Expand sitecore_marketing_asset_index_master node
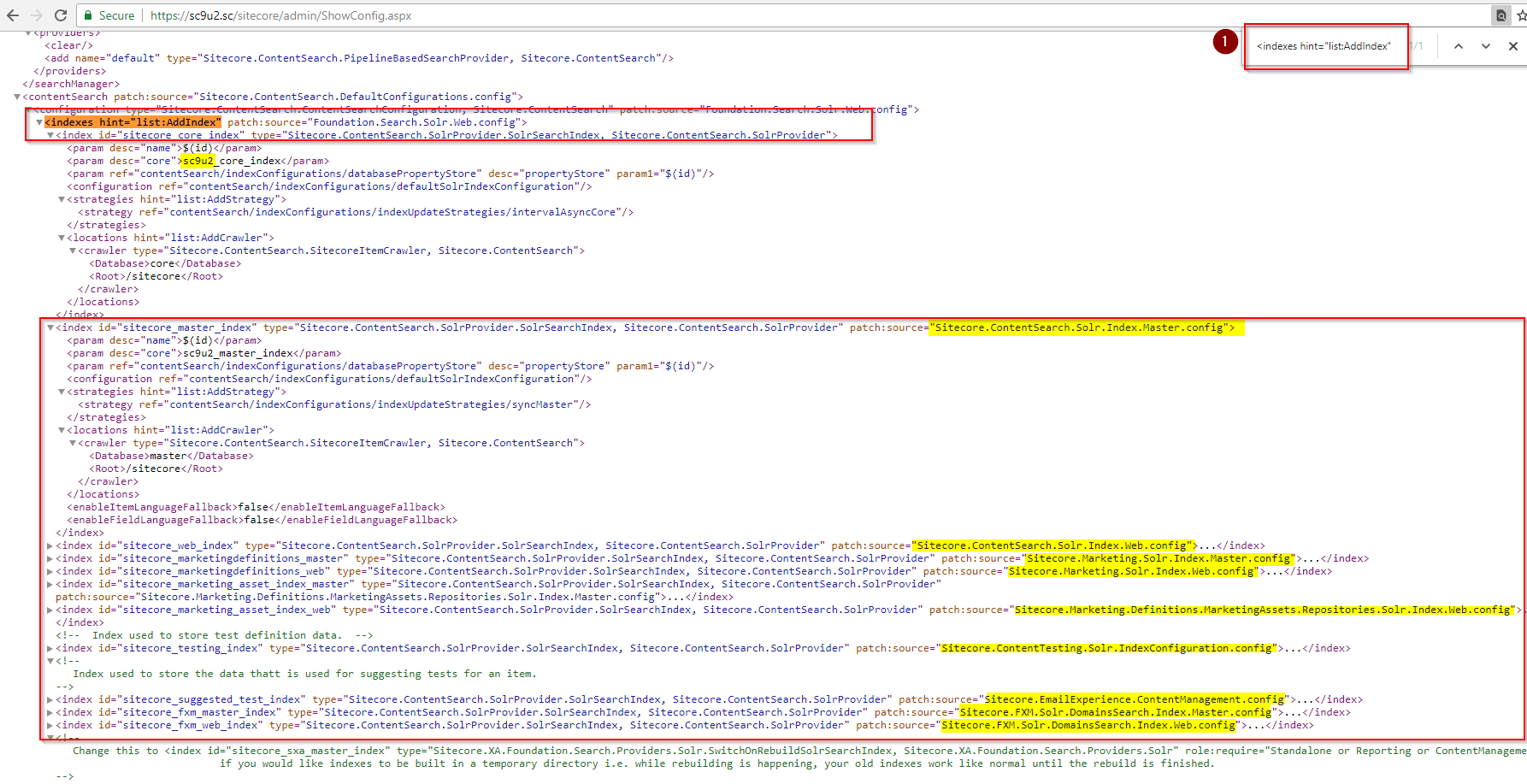1527x784 pixels. tap(50, 584)
